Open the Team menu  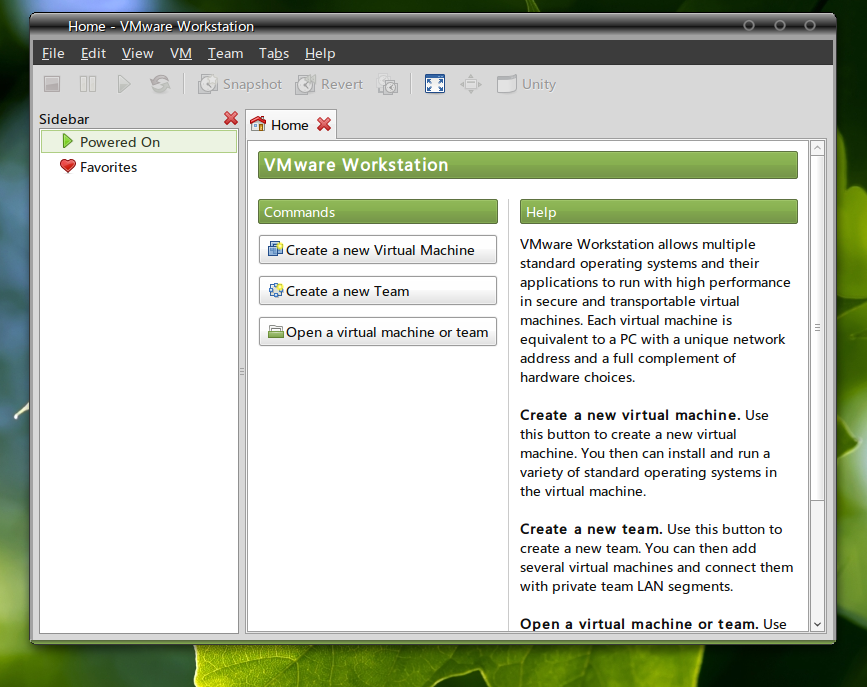pyautogui.click(x=225, y=53)
